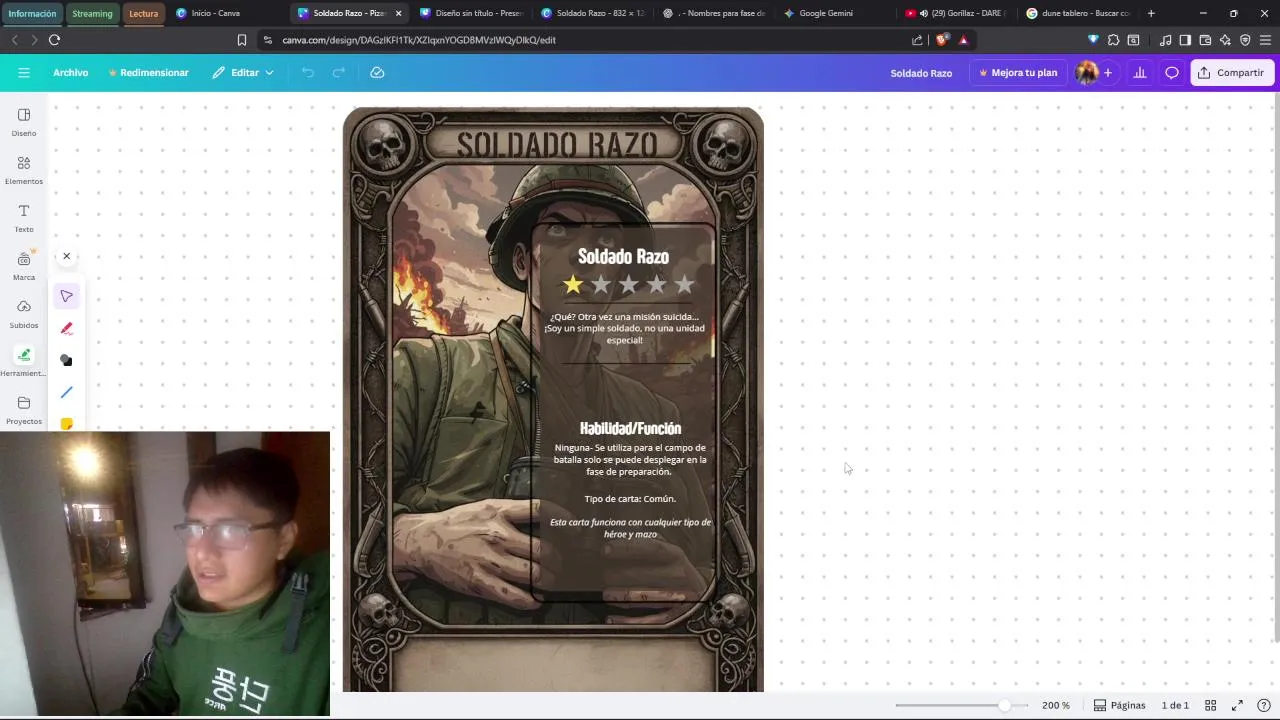Click the Mejora tu plan button
The image size is (1280, 720).
[x=1018, y=73]
